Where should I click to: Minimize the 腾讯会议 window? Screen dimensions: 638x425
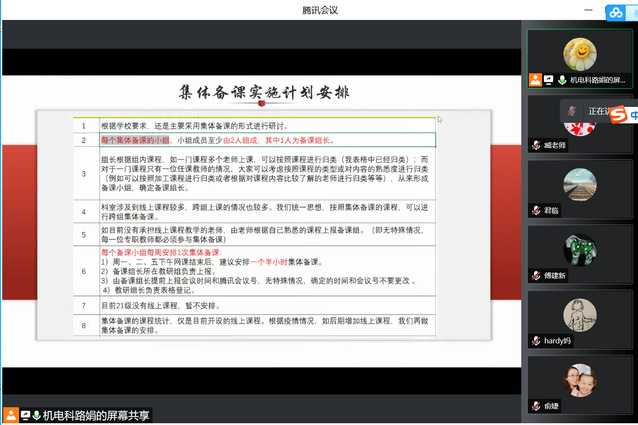point(588,10)
